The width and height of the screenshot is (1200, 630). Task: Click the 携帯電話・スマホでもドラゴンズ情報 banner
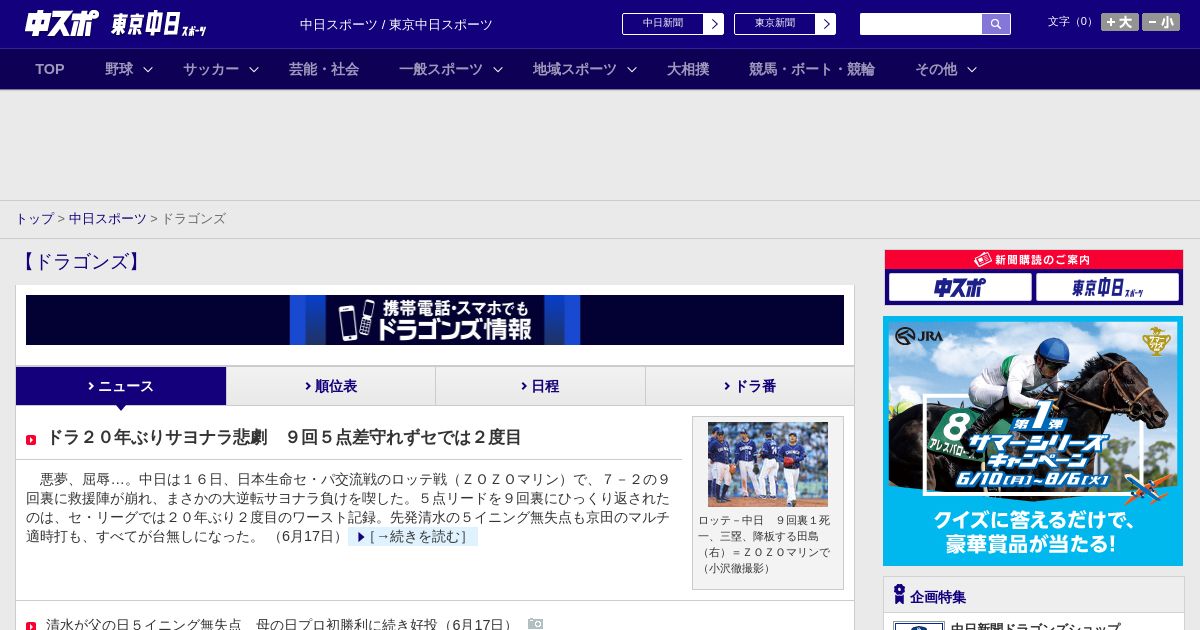point(435,320)
